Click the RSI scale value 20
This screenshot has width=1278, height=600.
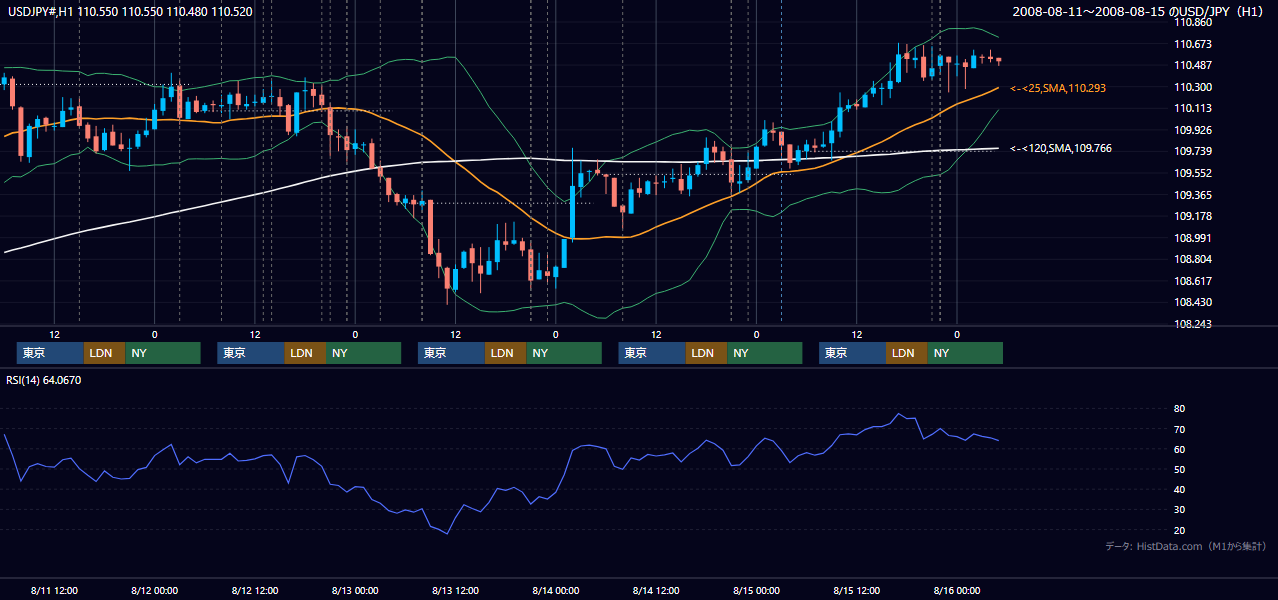click(1179, 530)
